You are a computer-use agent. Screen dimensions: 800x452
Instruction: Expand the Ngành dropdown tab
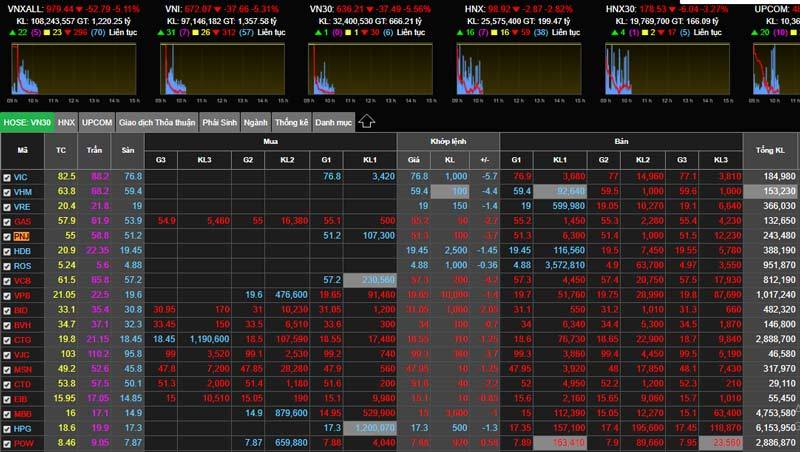[x=254, y=122]
